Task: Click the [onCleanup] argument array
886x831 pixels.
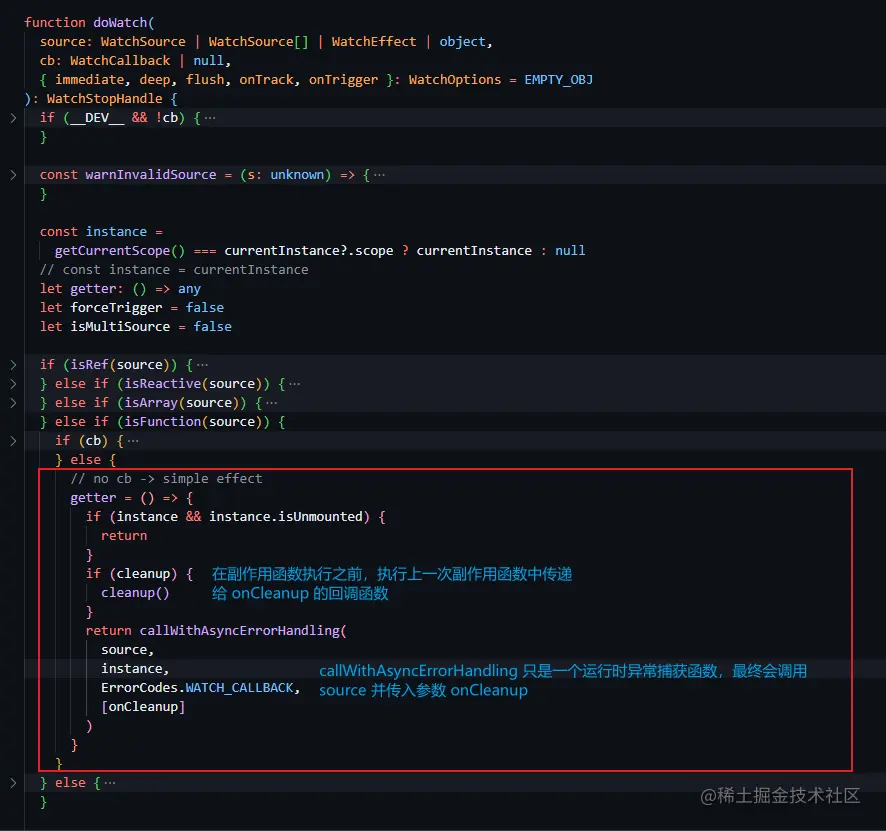Action: coord(143,707)
